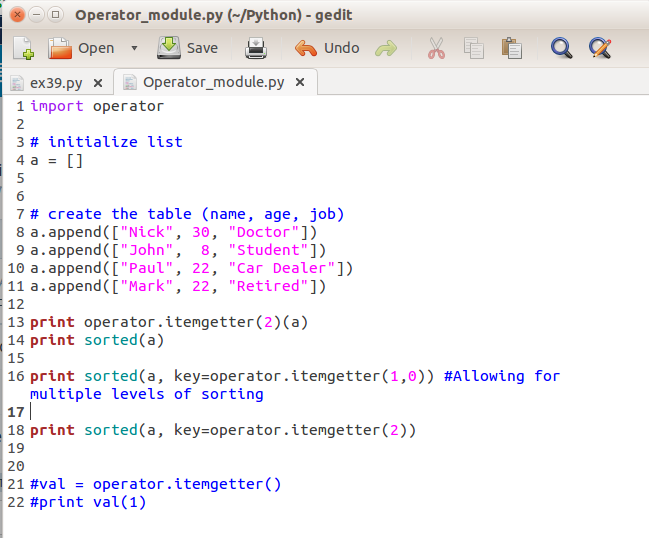Click the file icon on the ex39.py tab
The image size is (649, 538).
pos(17,83)
